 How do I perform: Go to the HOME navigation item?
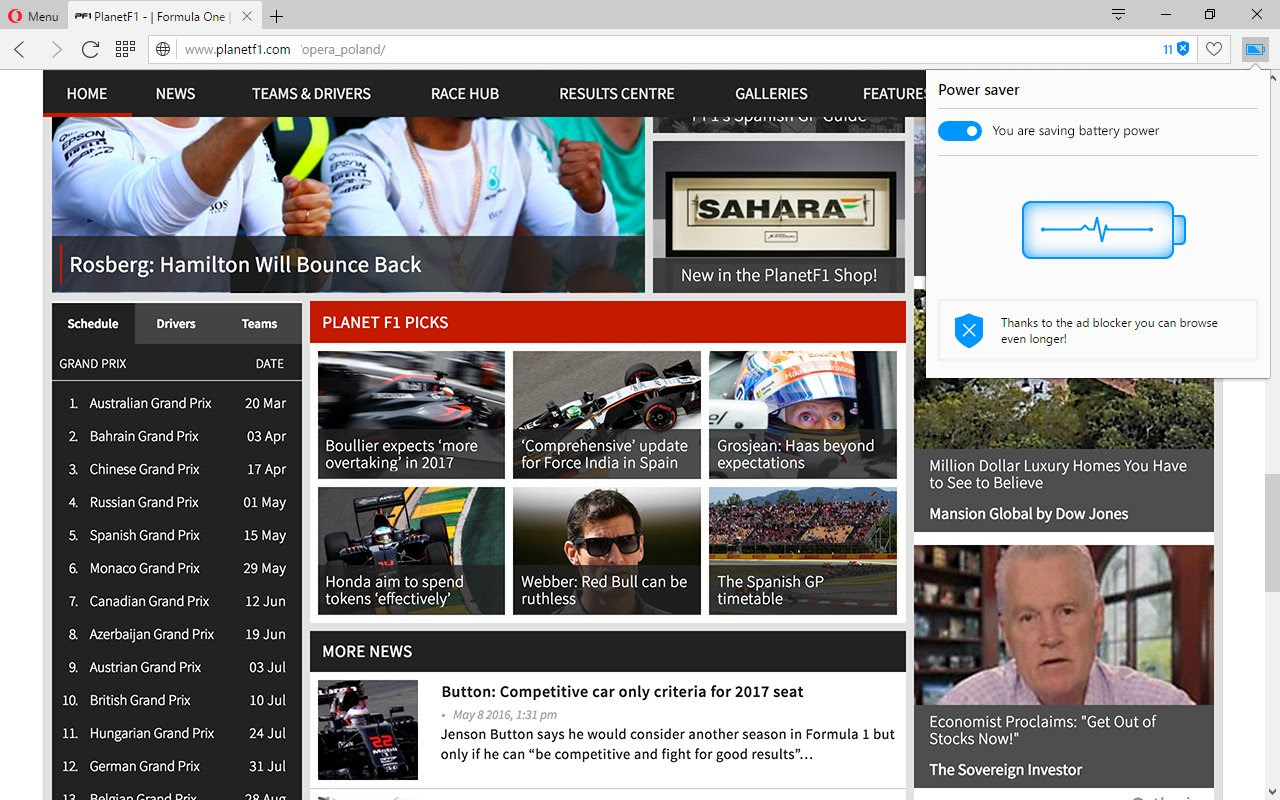tap(87, 94)
